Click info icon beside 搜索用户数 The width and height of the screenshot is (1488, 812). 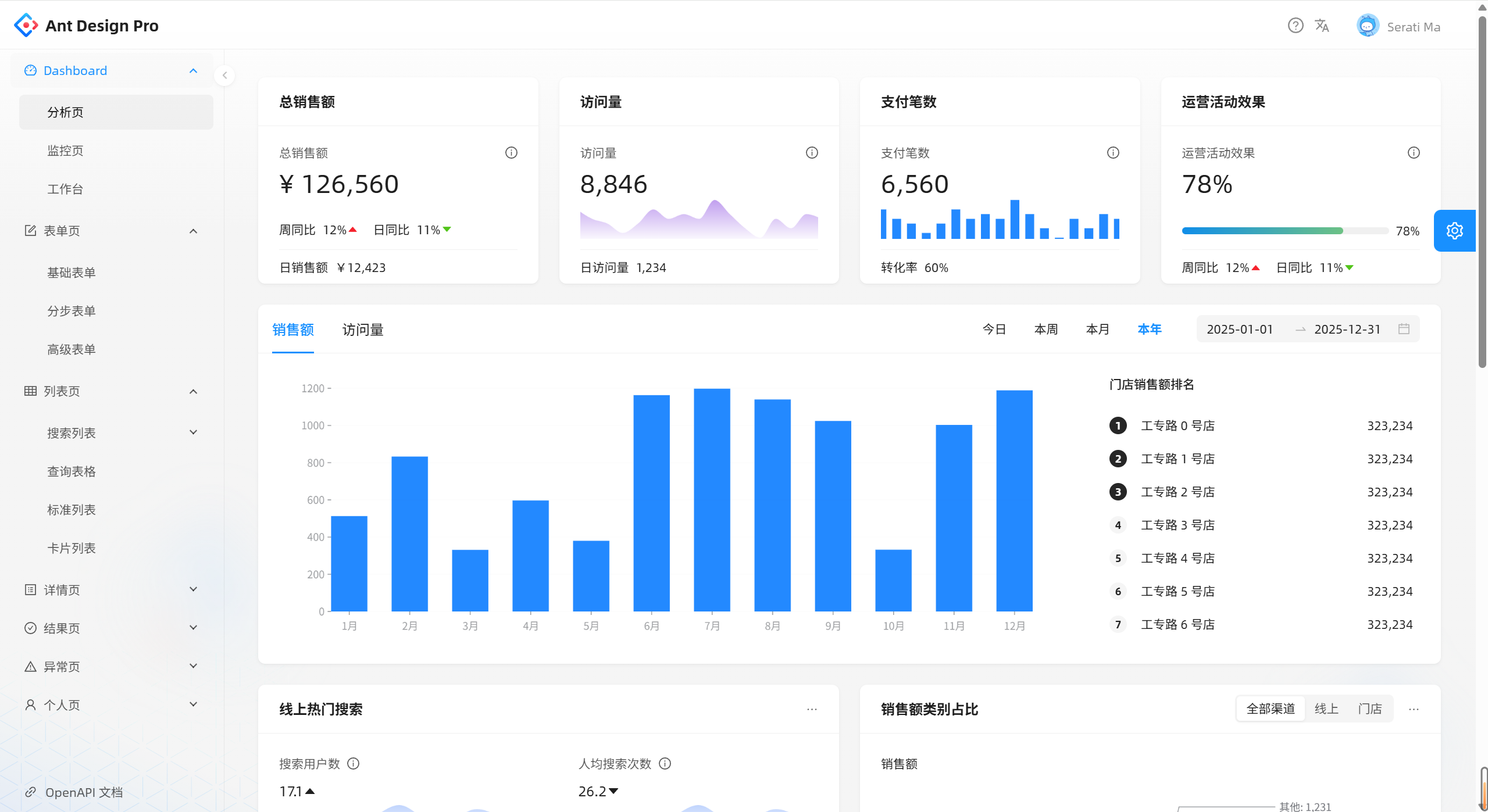pos(354,763)
